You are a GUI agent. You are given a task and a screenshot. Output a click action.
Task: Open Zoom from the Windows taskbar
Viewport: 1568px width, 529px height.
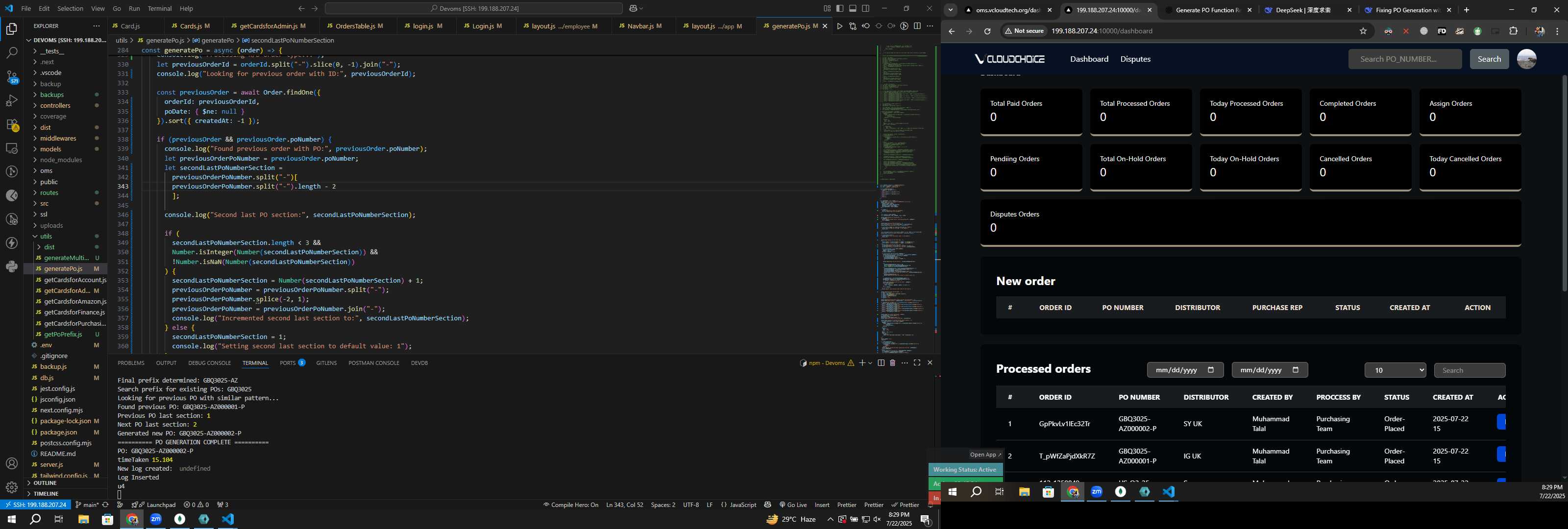click(x=156, y=519)
